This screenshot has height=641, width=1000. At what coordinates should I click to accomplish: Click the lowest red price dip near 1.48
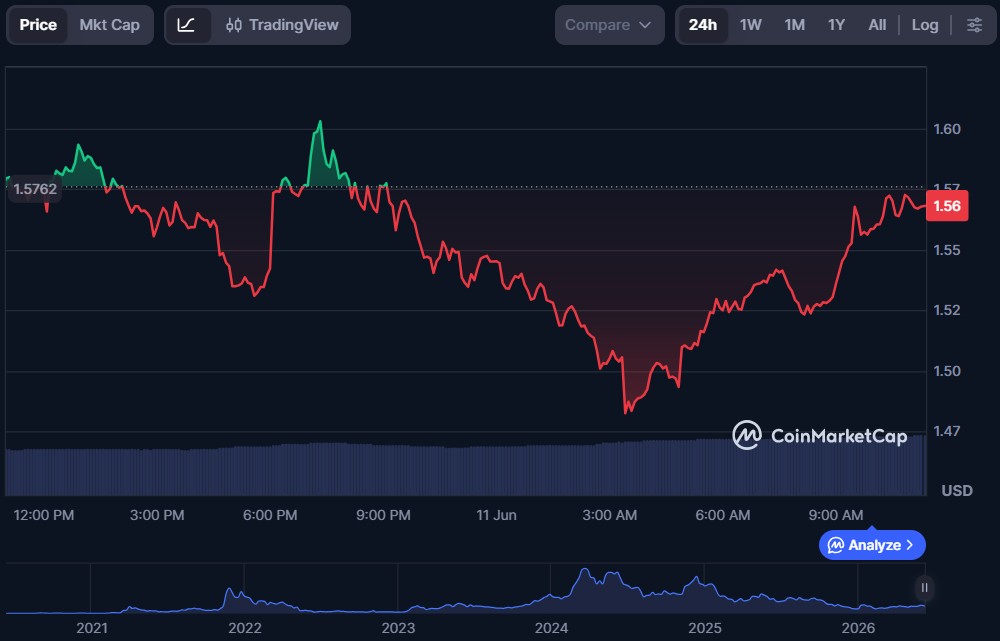[x=626, y=411]
